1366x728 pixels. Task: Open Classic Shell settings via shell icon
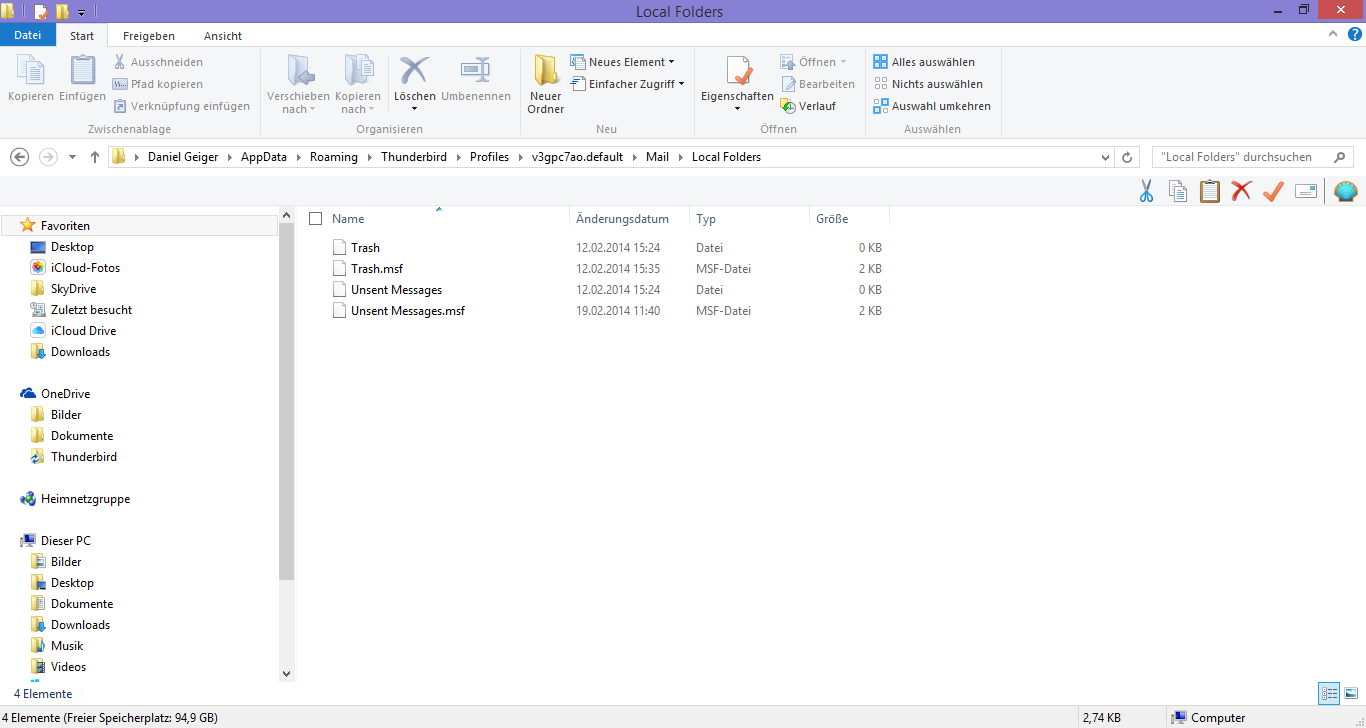pos(1346,192)
